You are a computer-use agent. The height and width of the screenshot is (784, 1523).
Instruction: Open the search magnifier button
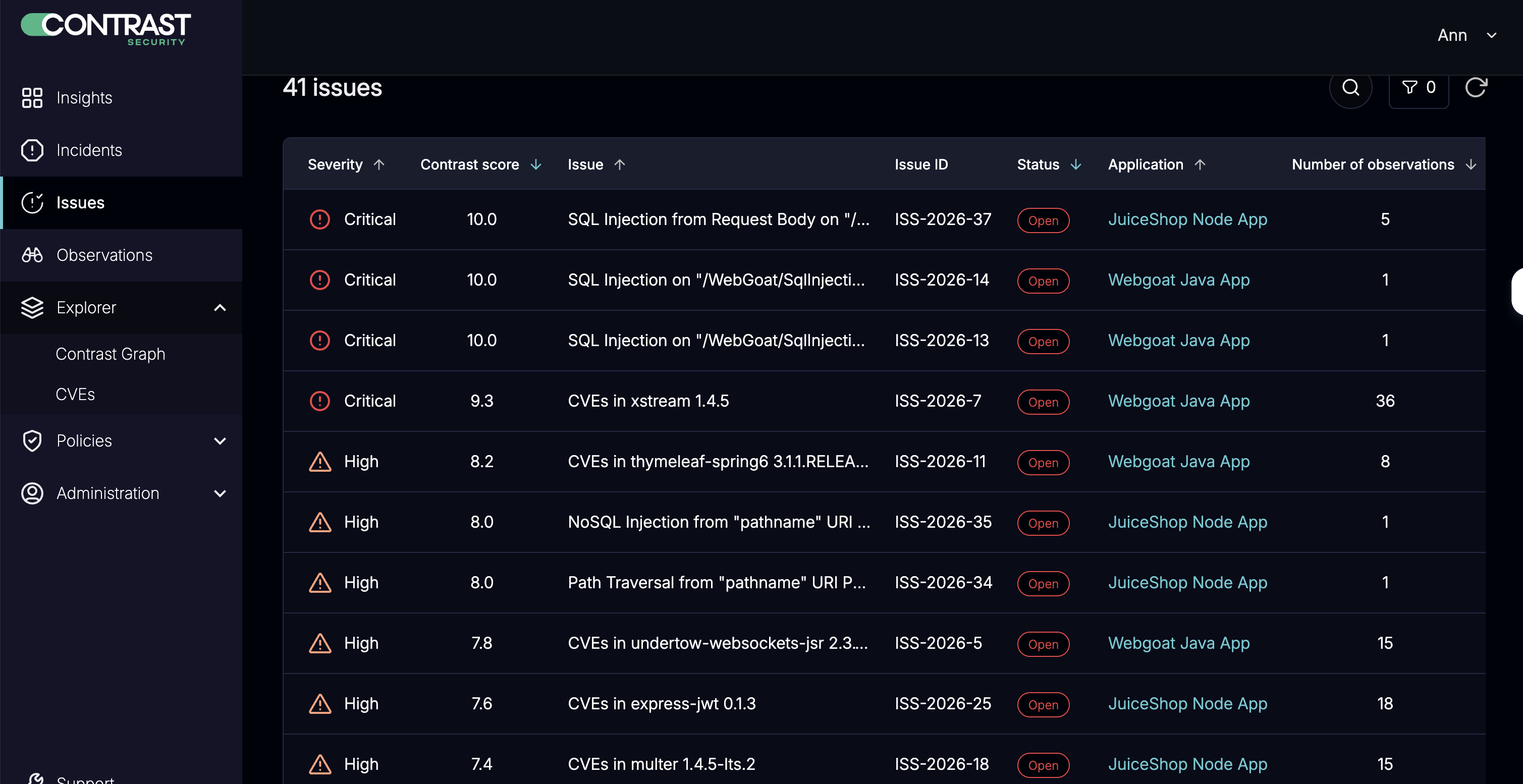click(1350, 87)
